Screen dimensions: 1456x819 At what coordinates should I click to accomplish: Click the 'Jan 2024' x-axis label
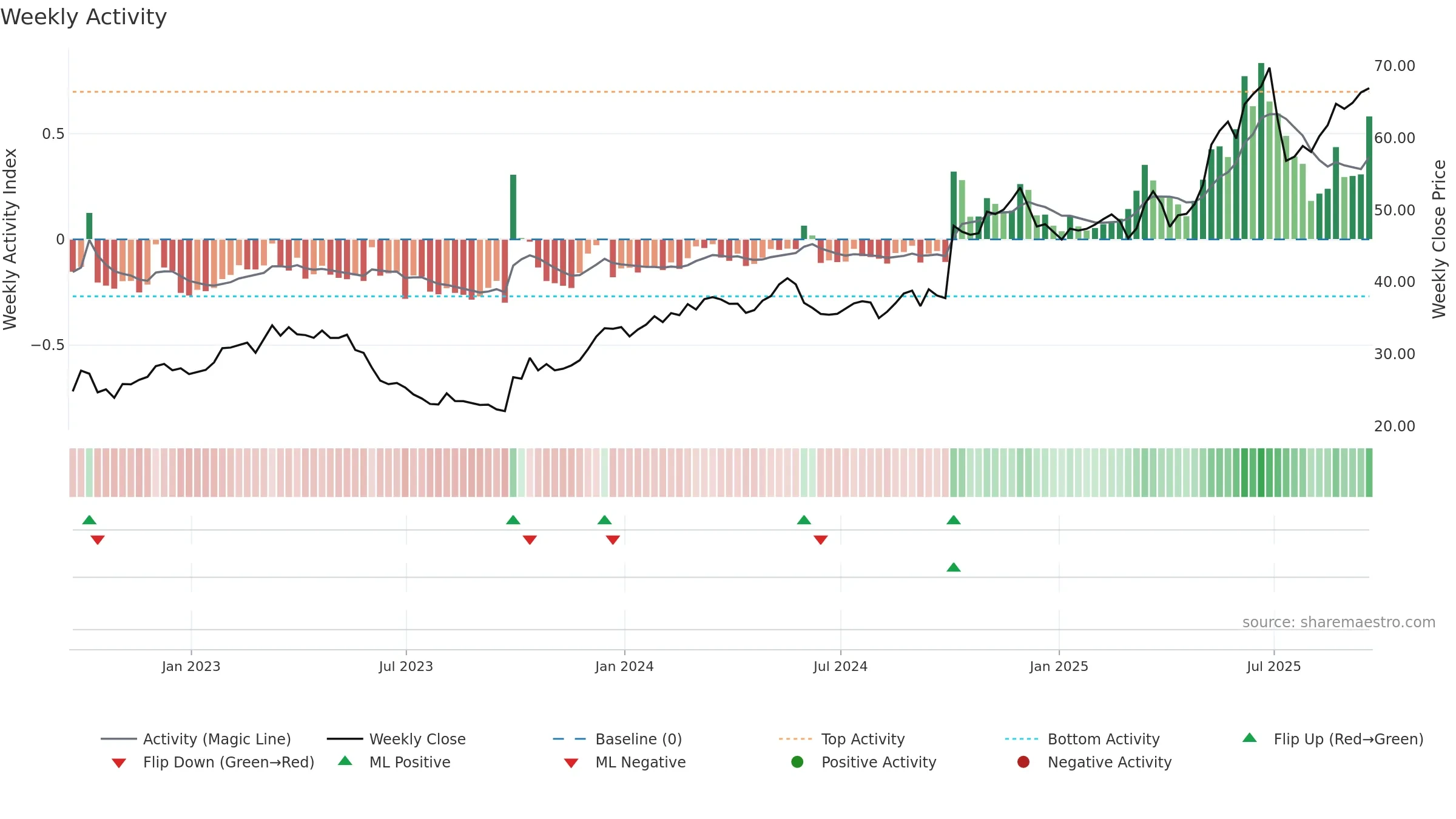[624, 666]
